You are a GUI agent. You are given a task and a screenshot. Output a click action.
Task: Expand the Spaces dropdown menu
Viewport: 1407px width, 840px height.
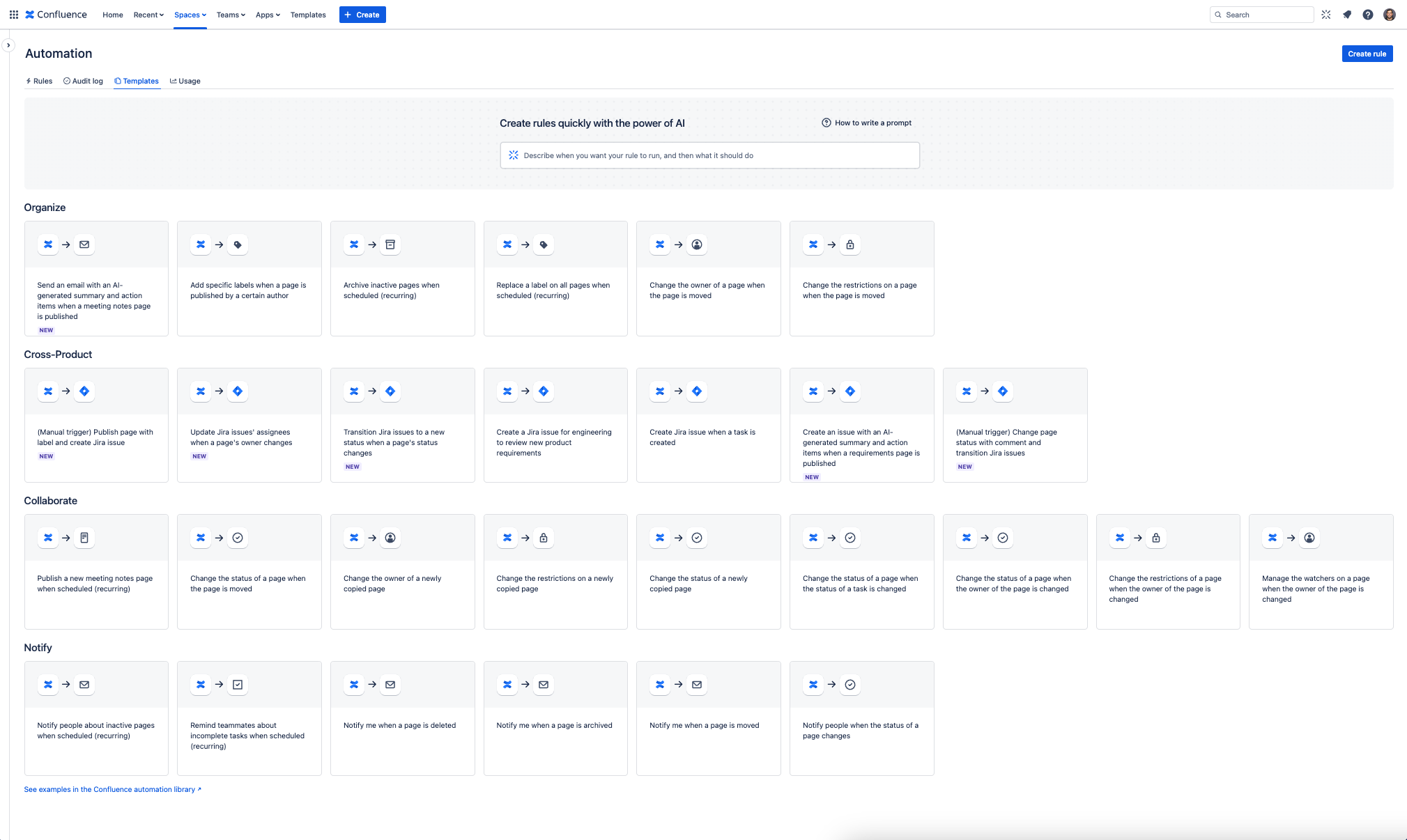[190, 15]
